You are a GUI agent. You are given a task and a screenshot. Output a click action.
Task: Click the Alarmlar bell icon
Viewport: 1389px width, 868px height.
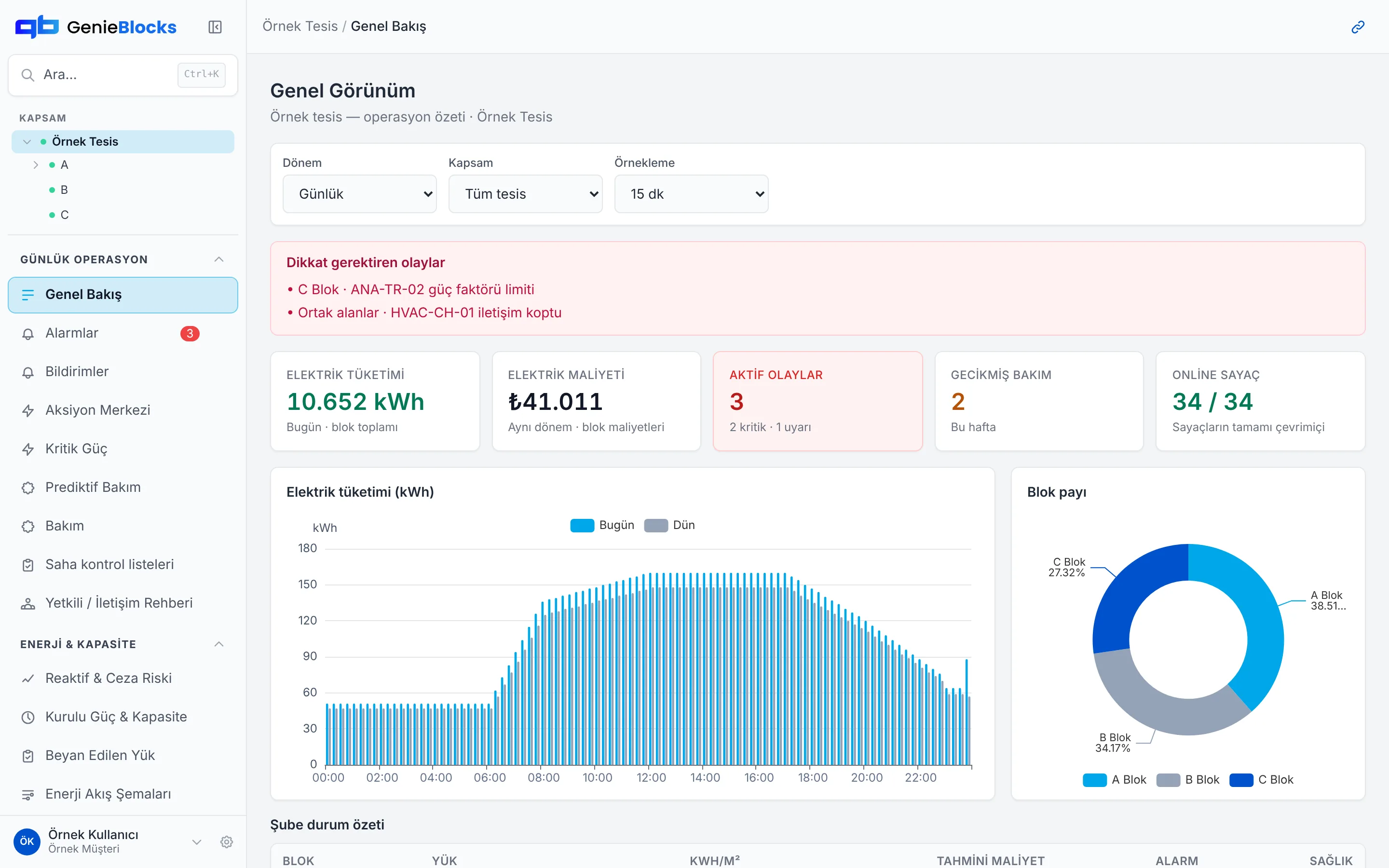pyautogui.click(x=27, y=334)
